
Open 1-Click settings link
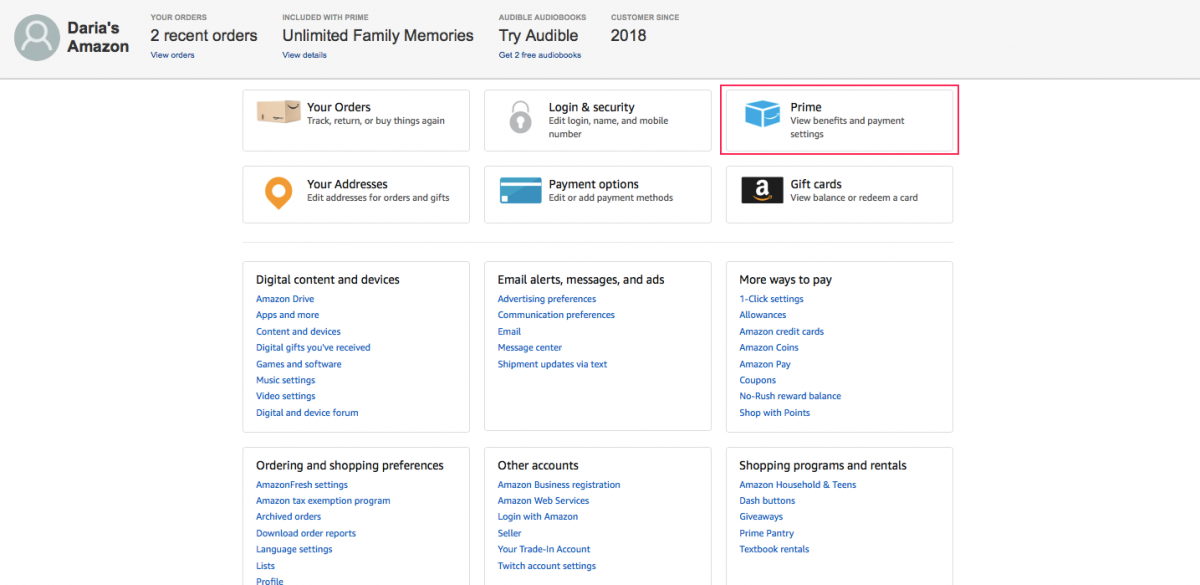pyautogui.click(x=772, y=299)
